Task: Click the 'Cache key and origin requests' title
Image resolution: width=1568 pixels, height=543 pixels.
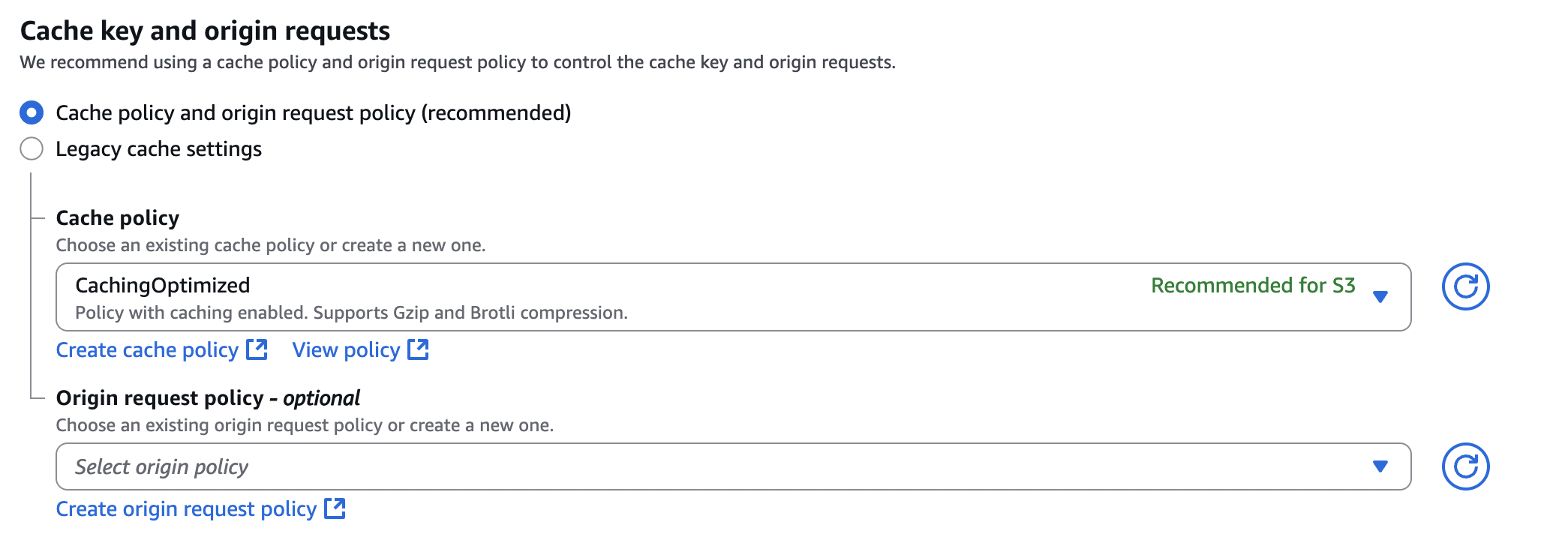Action: click(x=205, y=31)
